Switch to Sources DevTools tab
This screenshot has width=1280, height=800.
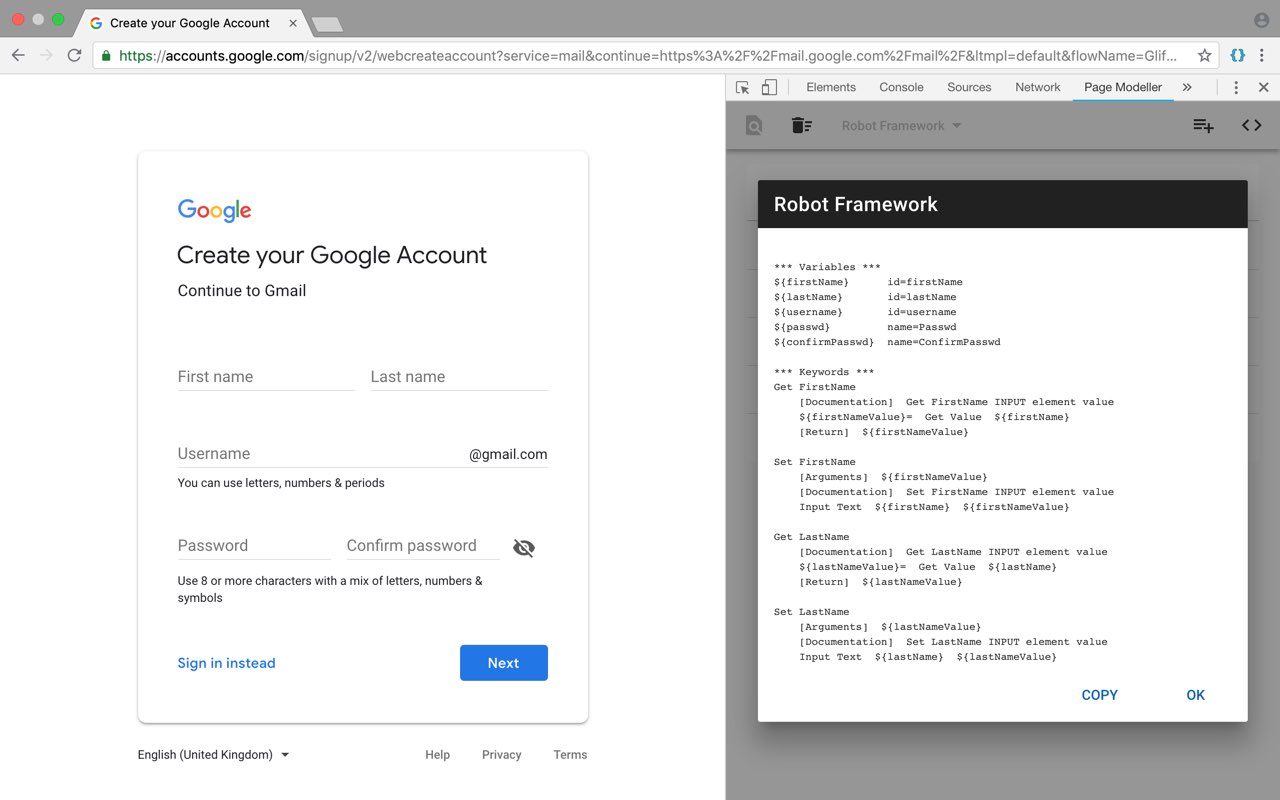point(969,87)
